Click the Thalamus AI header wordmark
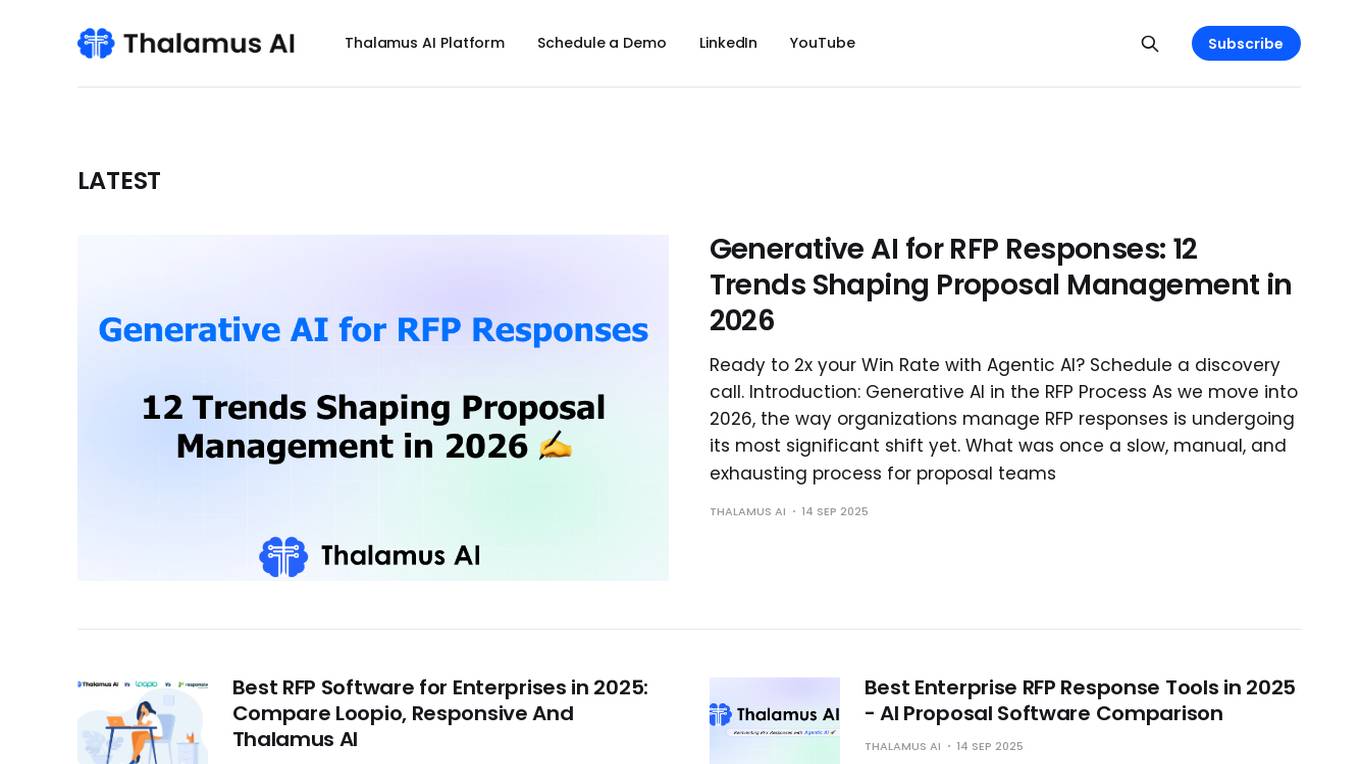This screenshot has height=764, width=1360. coord(209,43)
